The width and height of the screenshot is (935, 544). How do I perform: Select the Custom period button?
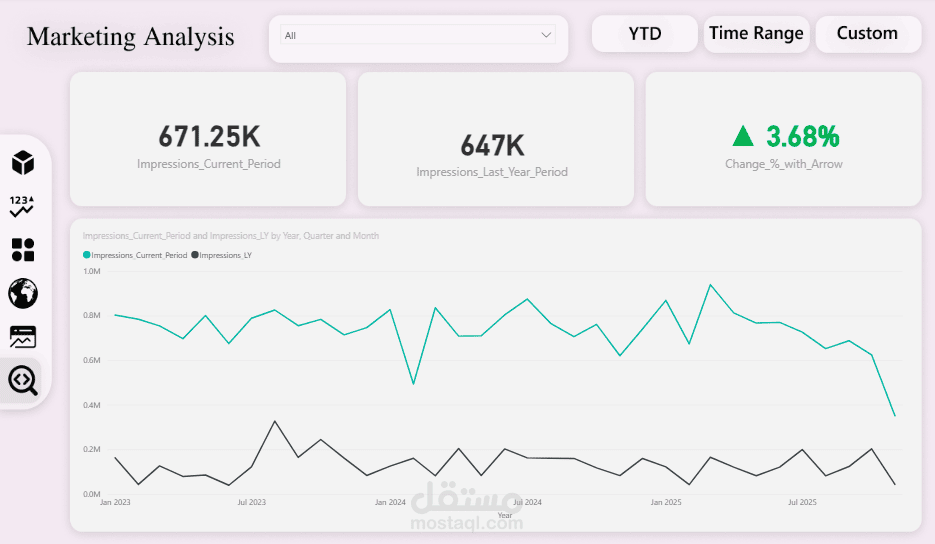(868, 33)
